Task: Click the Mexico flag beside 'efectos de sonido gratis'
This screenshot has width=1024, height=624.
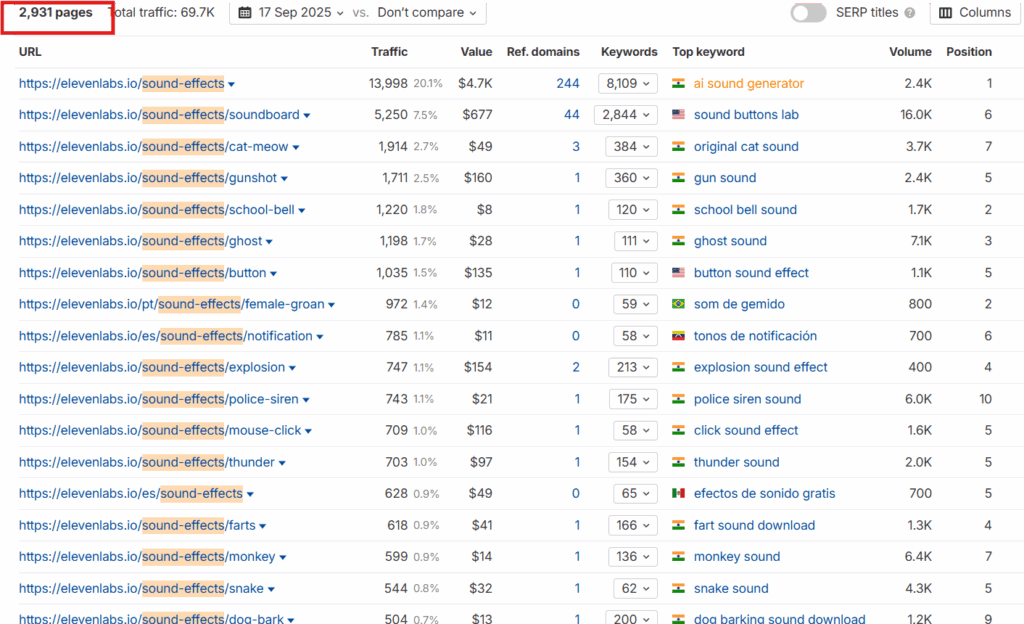Action: (x=679, y=493)
